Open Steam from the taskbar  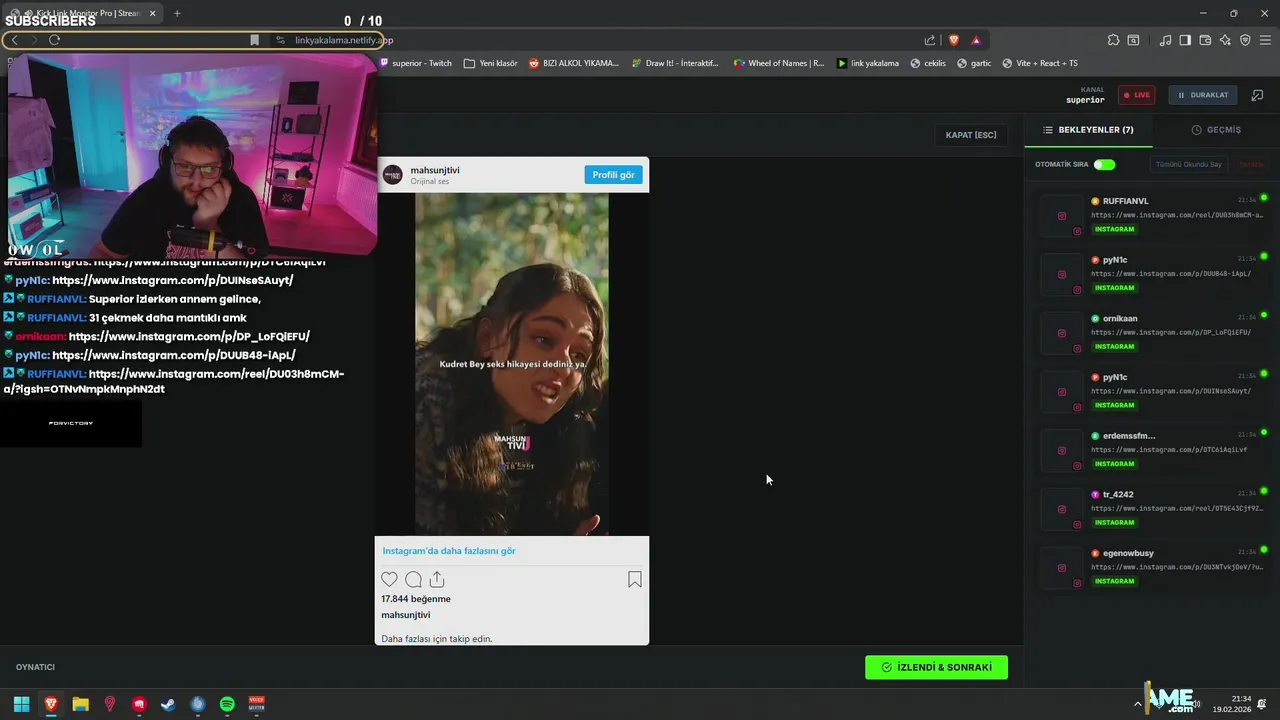pos(168,704)
